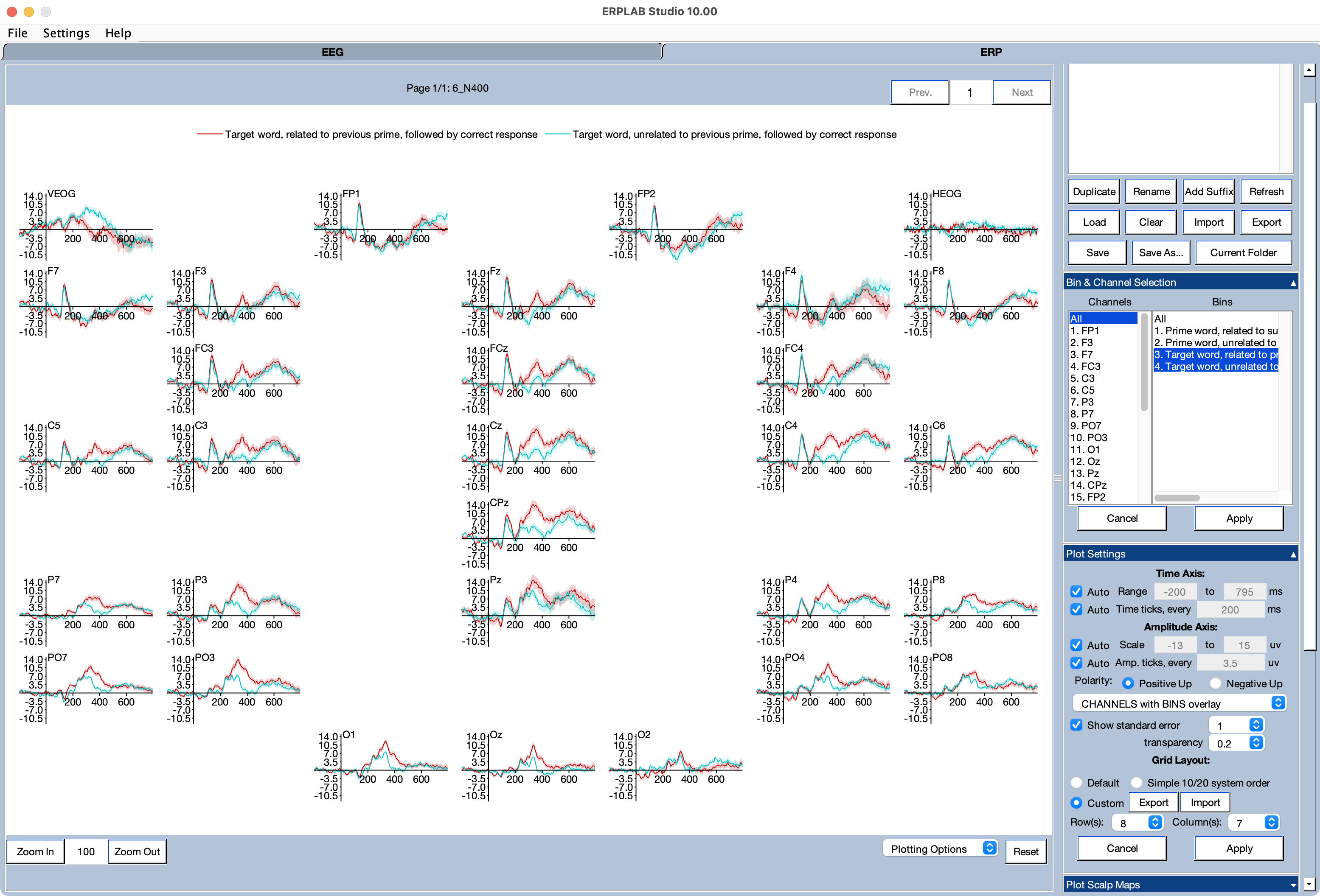
Task: Click the Bins list horizontal scrollbar
Action: pos(1177,498)
